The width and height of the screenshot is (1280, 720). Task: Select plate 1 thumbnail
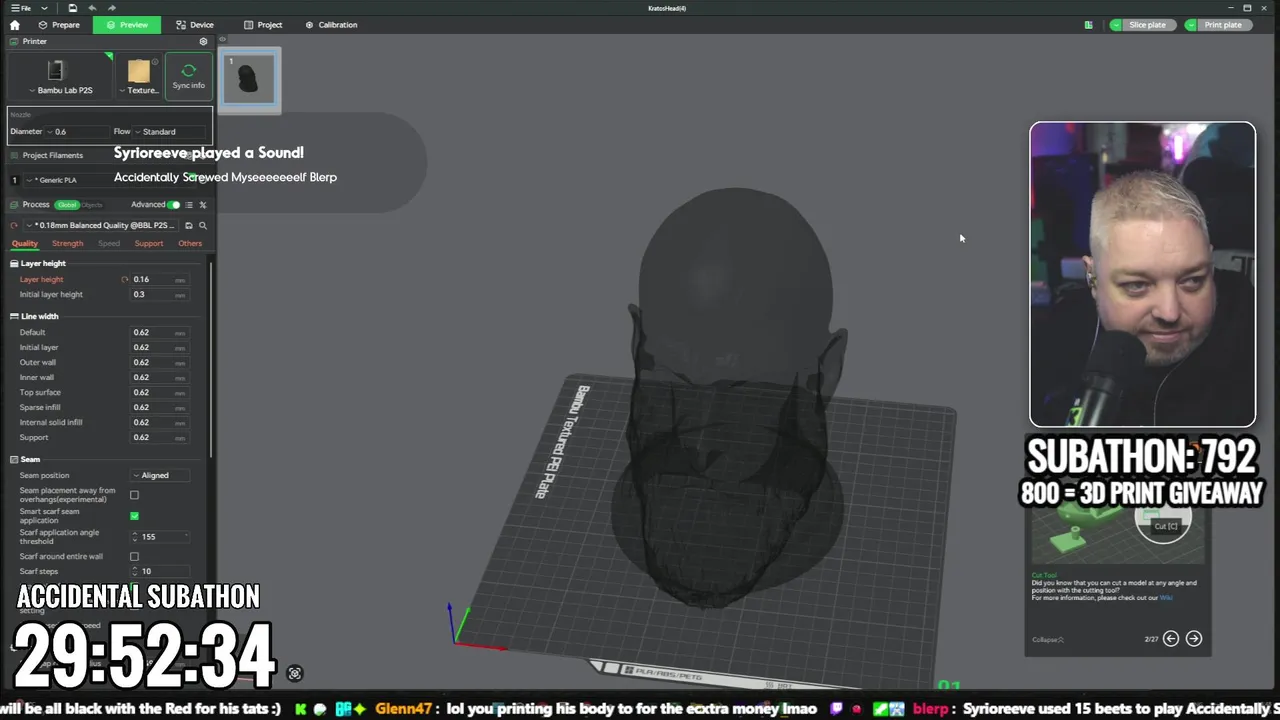(x=249, y=78)
